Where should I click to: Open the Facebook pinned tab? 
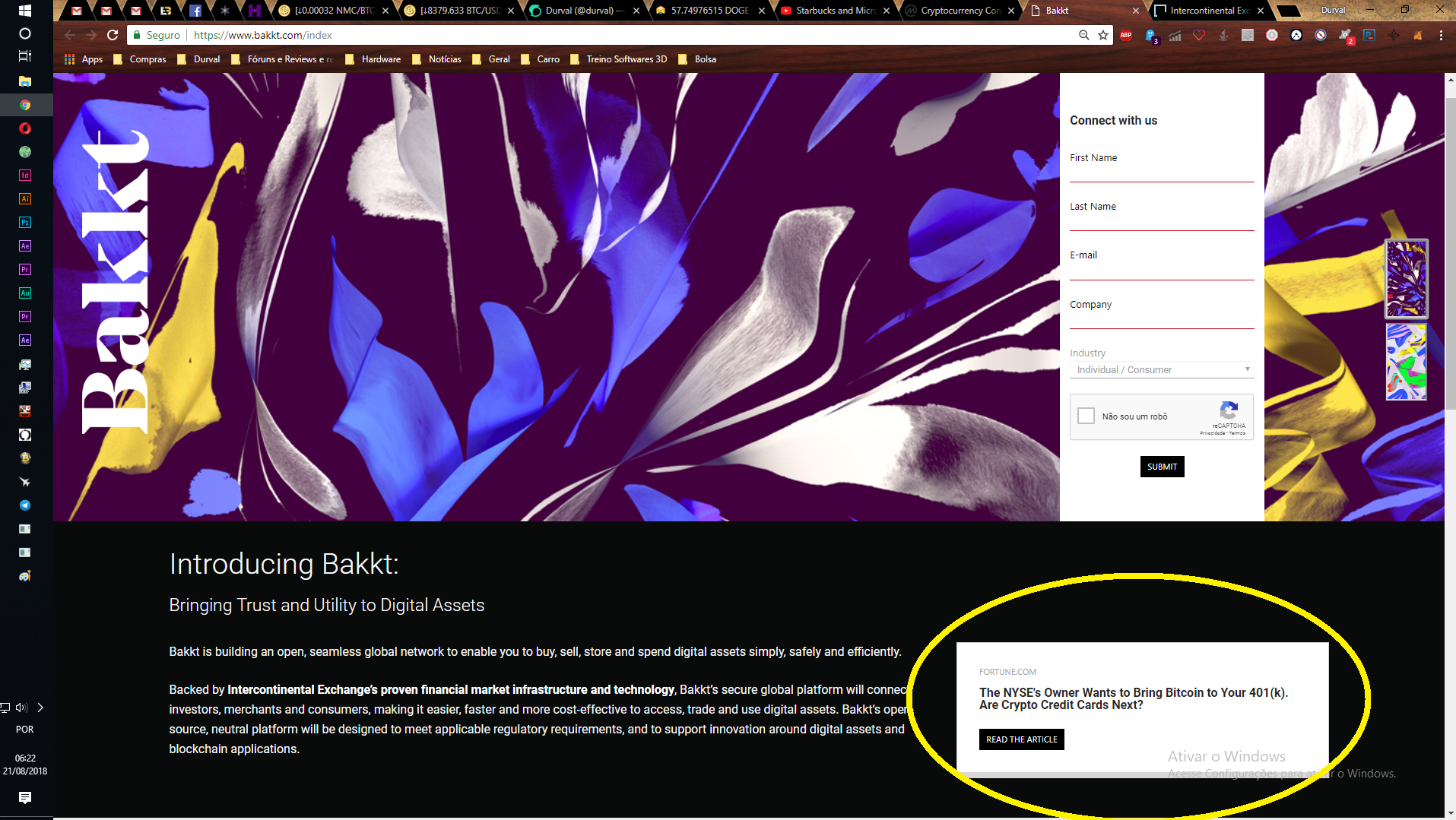(195, 11)
